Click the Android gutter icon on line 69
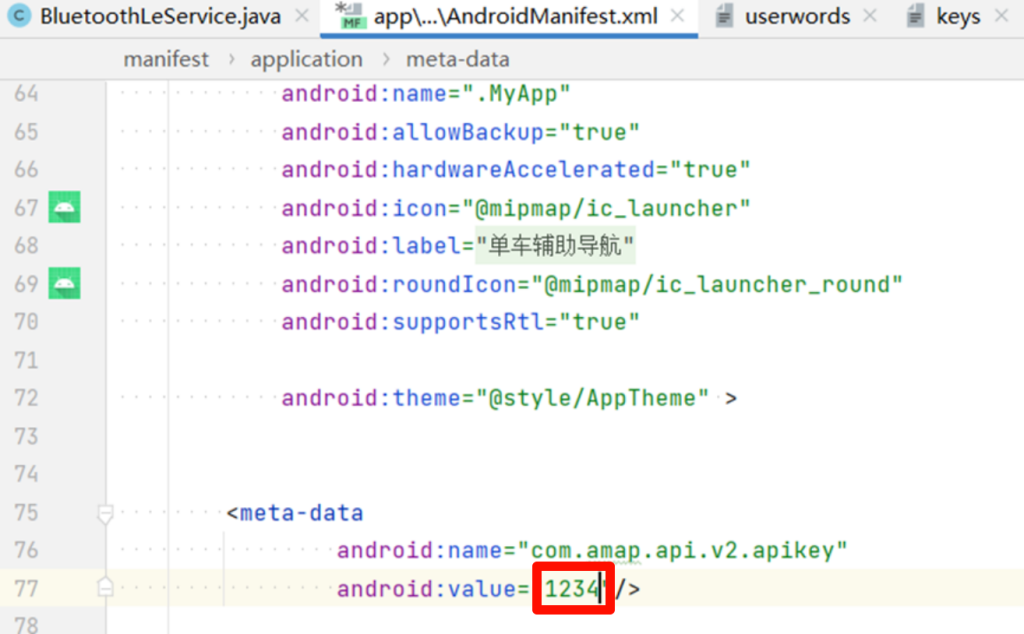The width and height of the screenshot is (1024, 634). point(64,284)
